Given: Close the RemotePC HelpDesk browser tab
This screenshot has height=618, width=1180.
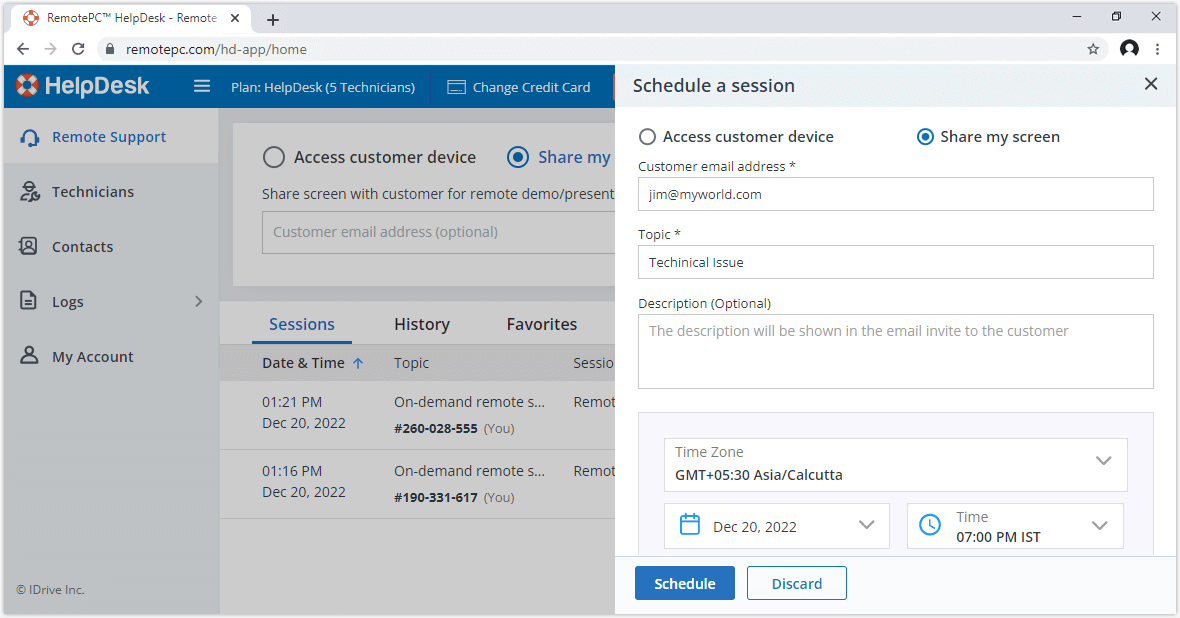Looking at the screenshot, I should pos(235,18).
